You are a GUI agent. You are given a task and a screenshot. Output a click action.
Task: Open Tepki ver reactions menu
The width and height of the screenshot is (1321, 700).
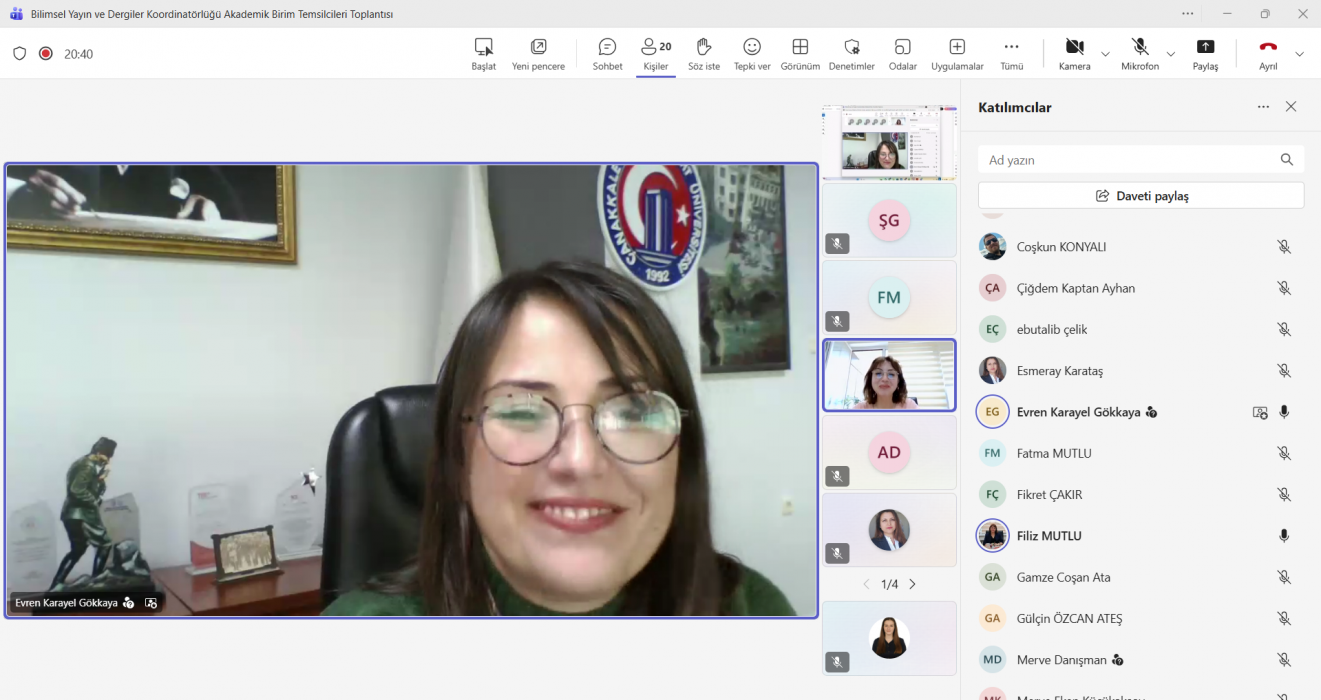752,54
